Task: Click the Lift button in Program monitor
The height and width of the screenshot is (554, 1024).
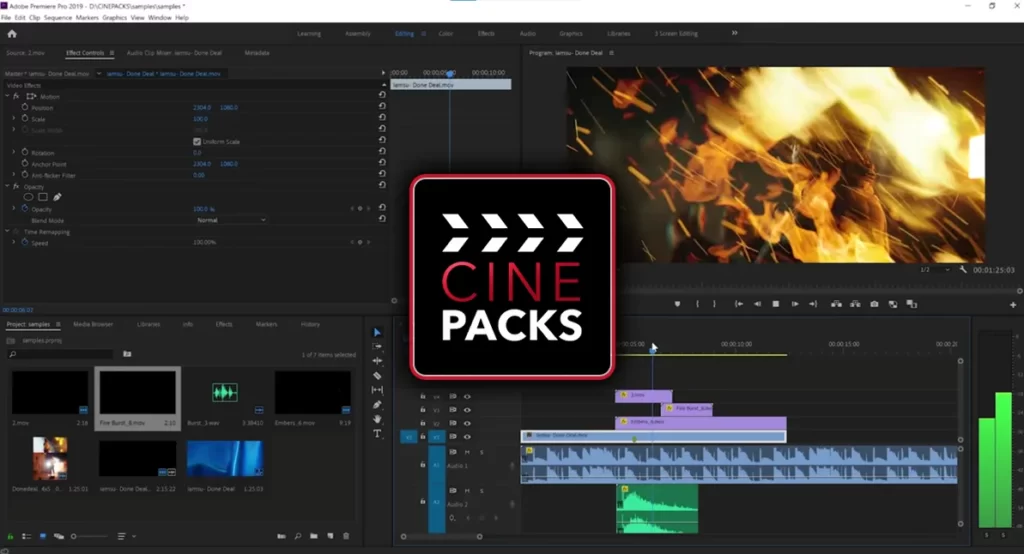Action: (836, 304)
